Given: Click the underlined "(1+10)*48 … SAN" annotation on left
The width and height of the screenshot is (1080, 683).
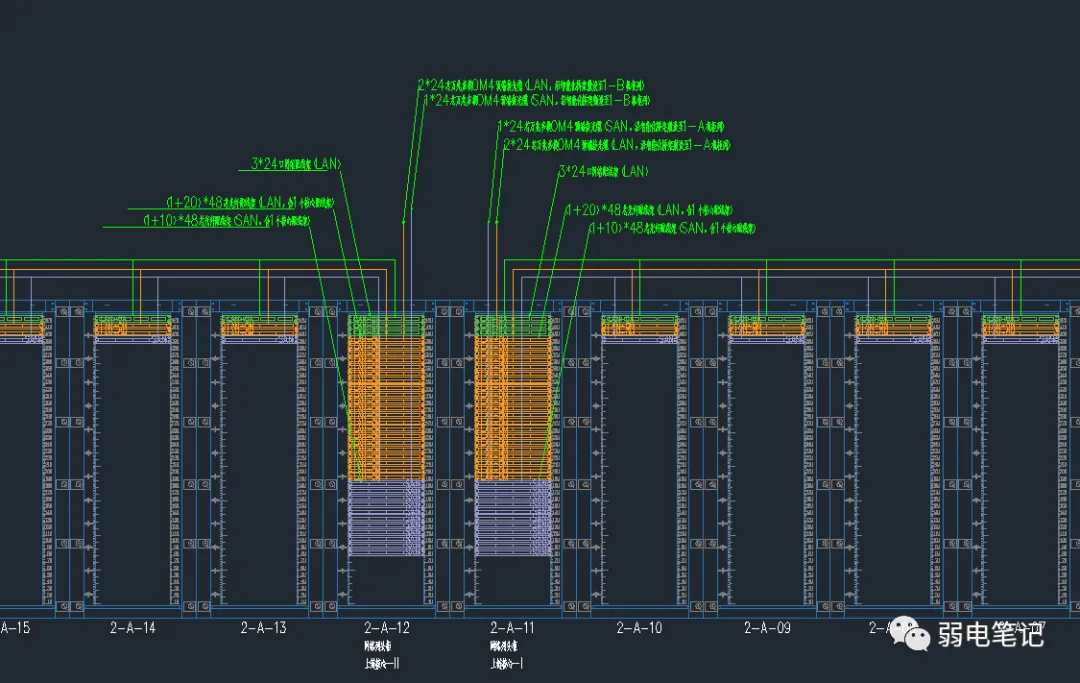Looking at the screenshot, I should [227, 220].
